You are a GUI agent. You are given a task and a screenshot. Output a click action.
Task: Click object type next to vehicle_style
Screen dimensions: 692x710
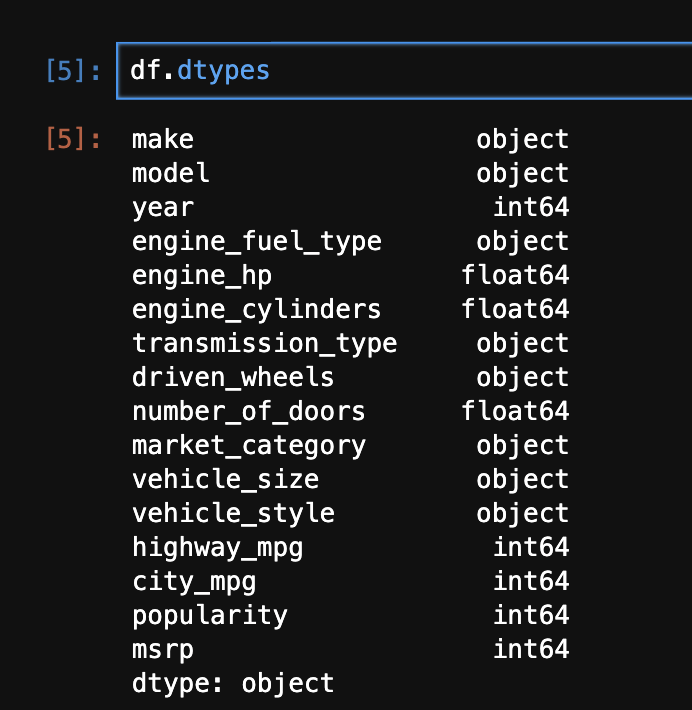(x=522, y=513)
